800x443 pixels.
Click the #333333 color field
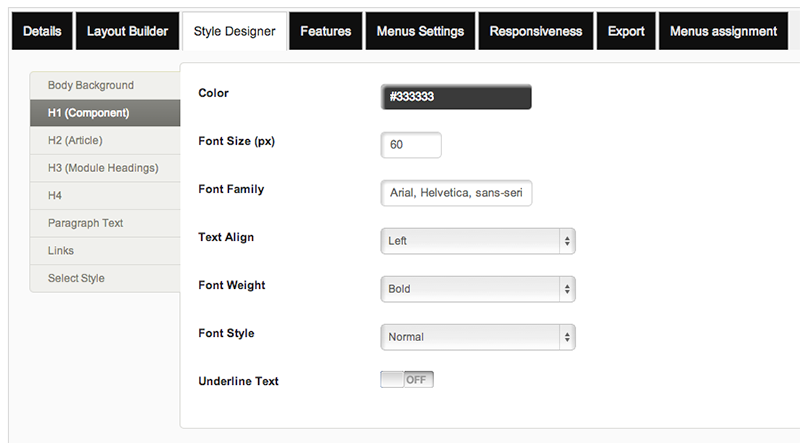tap(456, 97)
